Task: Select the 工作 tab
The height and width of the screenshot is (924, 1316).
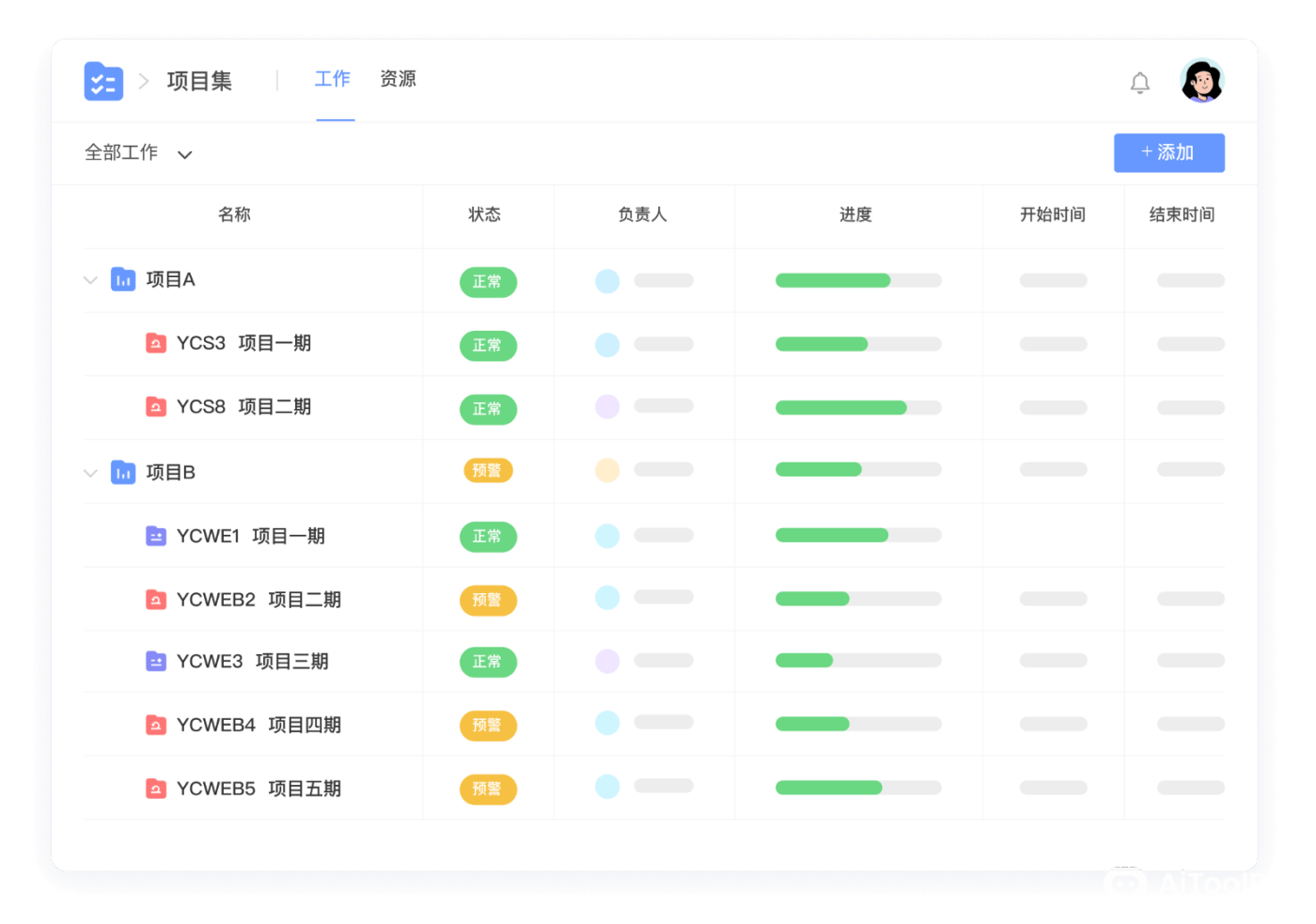Action: pyautogui.click(x=333, y=80)
